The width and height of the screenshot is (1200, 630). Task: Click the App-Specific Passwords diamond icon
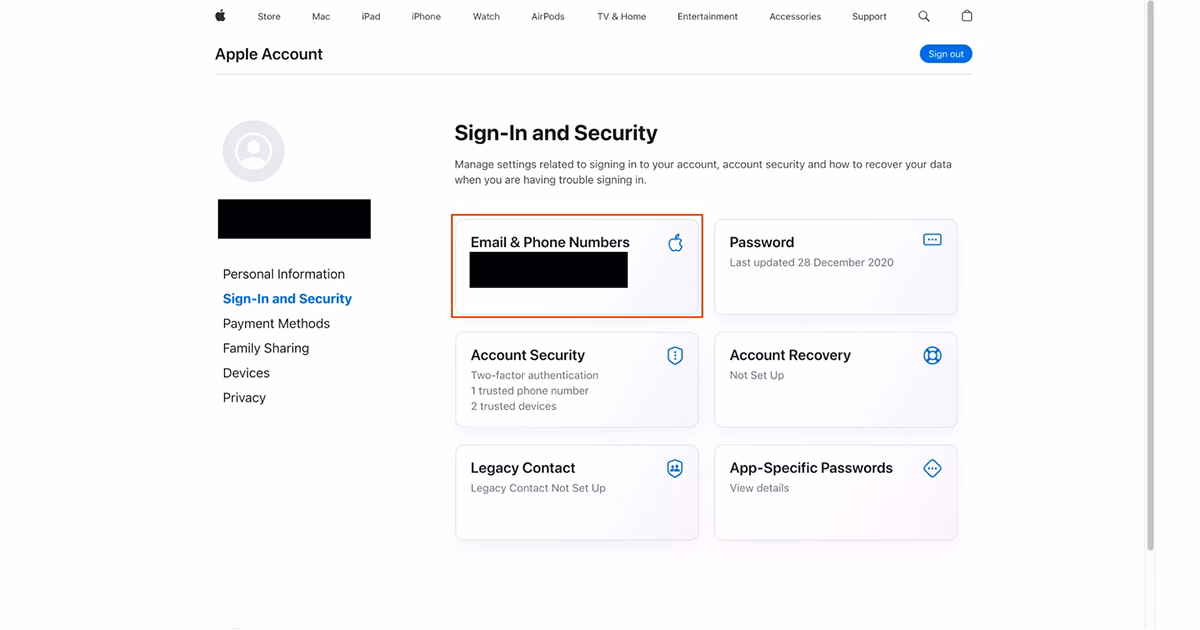click(x=932, y=468)
